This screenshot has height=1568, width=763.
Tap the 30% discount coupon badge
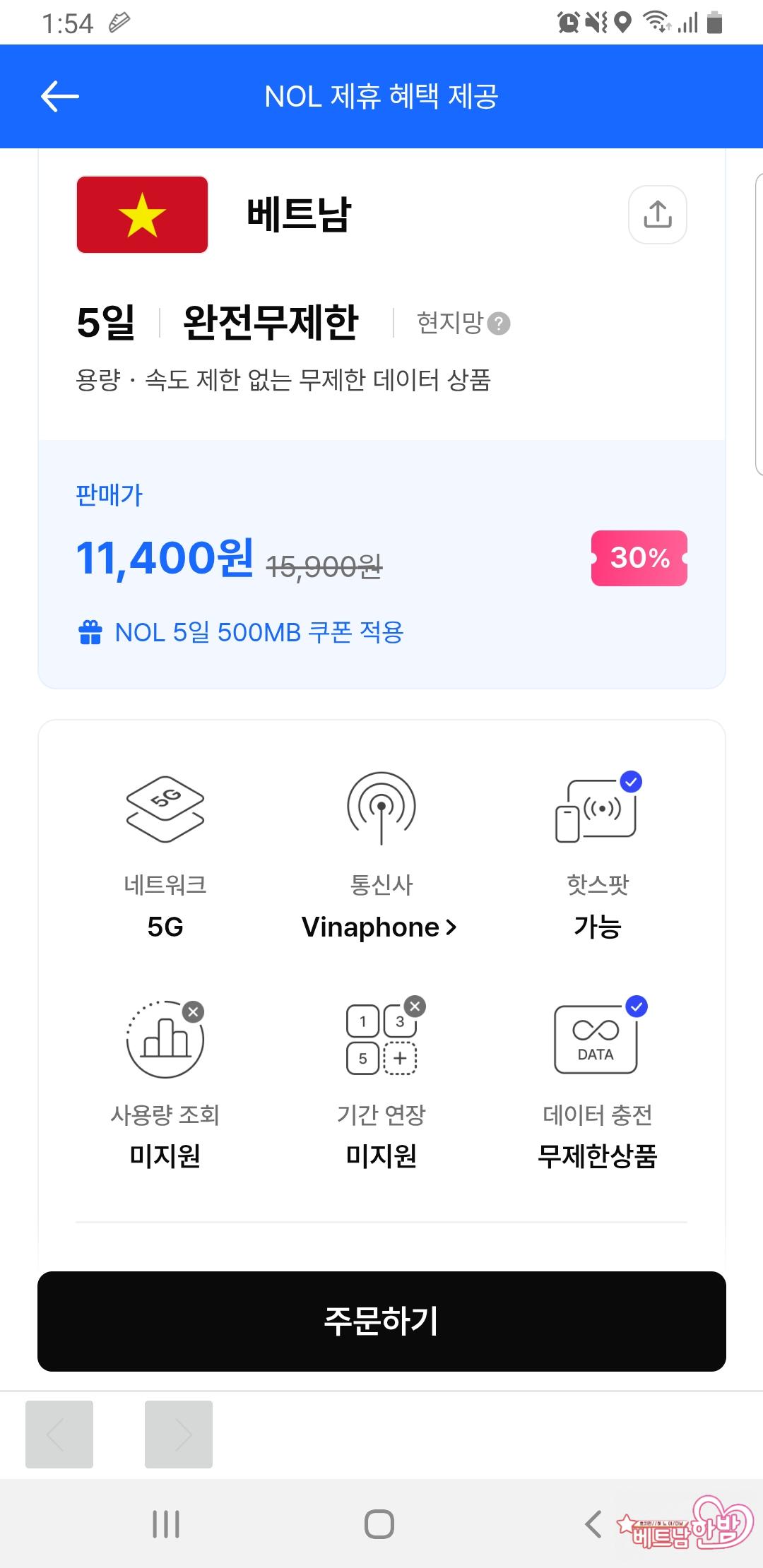click(639, 558)
